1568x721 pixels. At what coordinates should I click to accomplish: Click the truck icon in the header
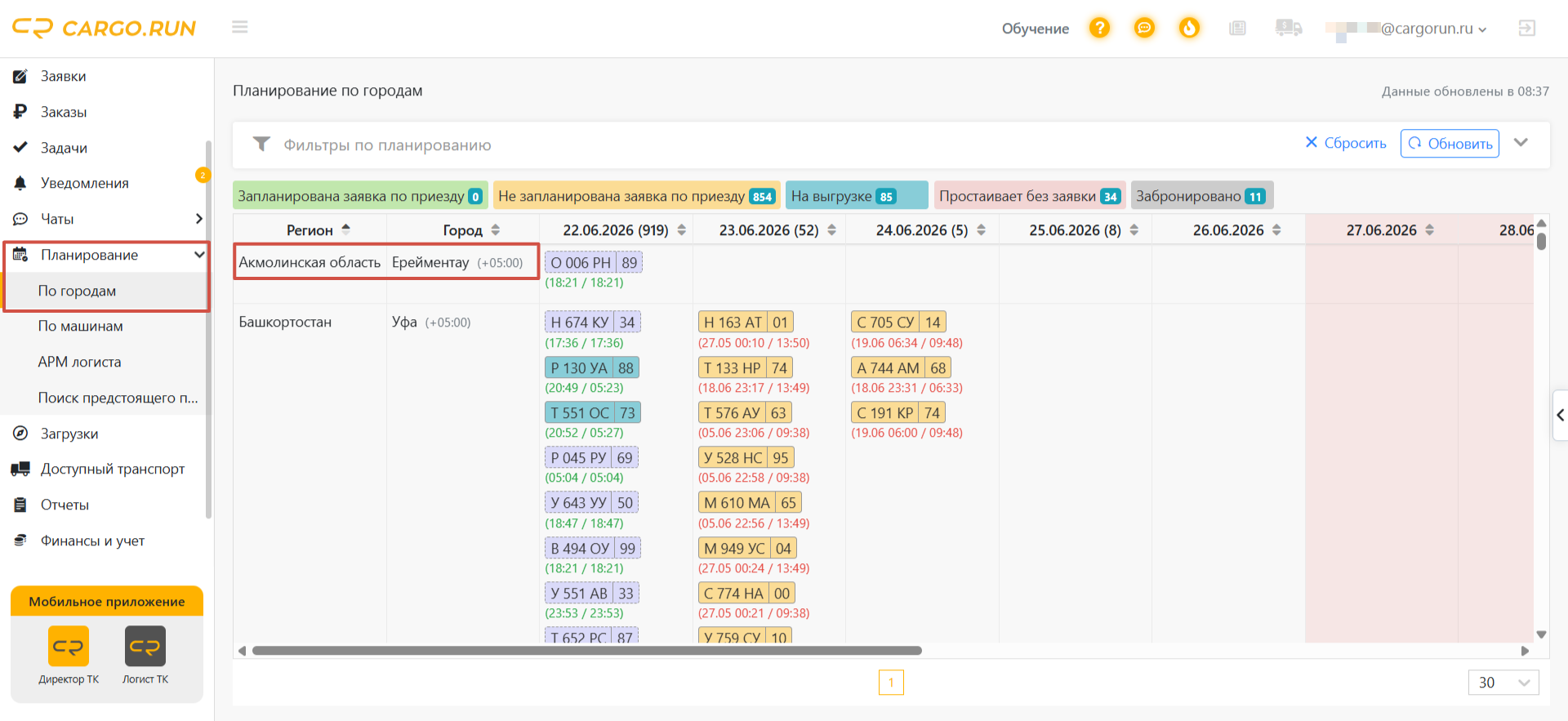pos(1288,28)
